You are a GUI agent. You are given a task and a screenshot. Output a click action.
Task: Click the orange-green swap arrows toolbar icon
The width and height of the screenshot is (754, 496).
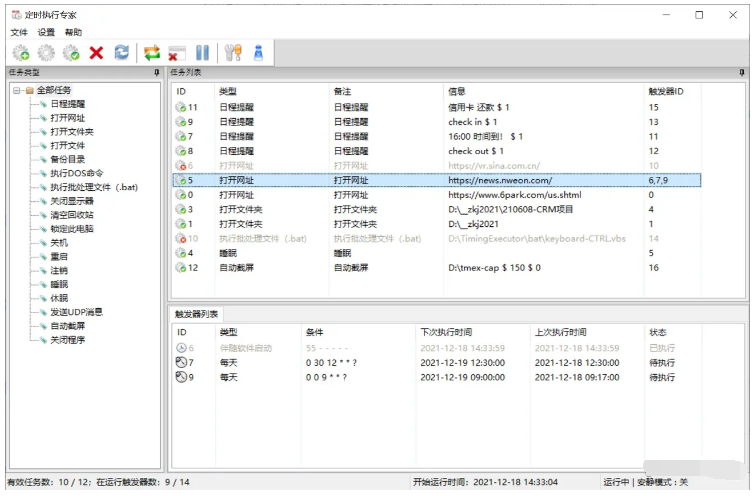tap(152, 53)
